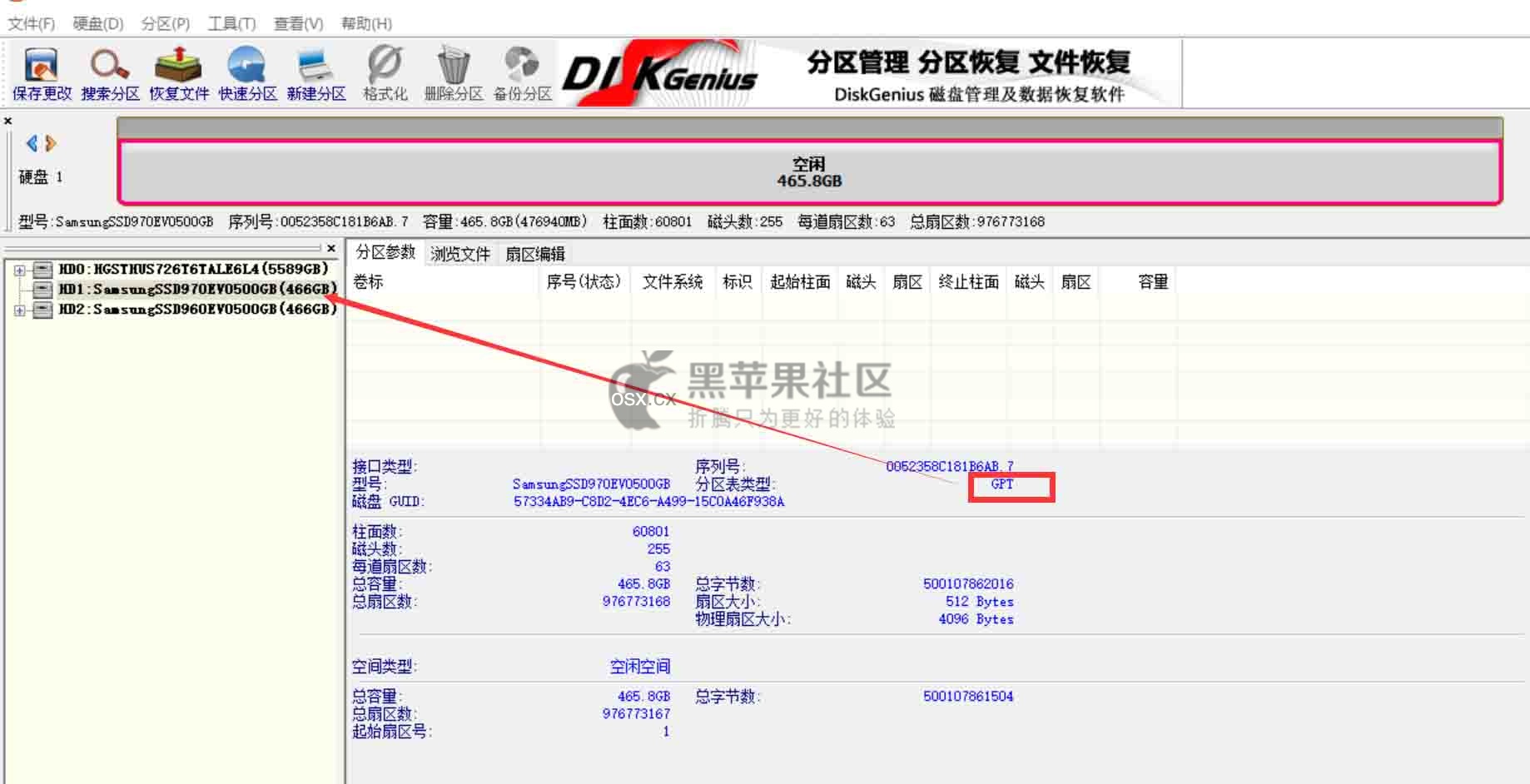Click the Quick Partition (快速分区) icon
This screenshot has height=784, width=1530.
point(247,73)
